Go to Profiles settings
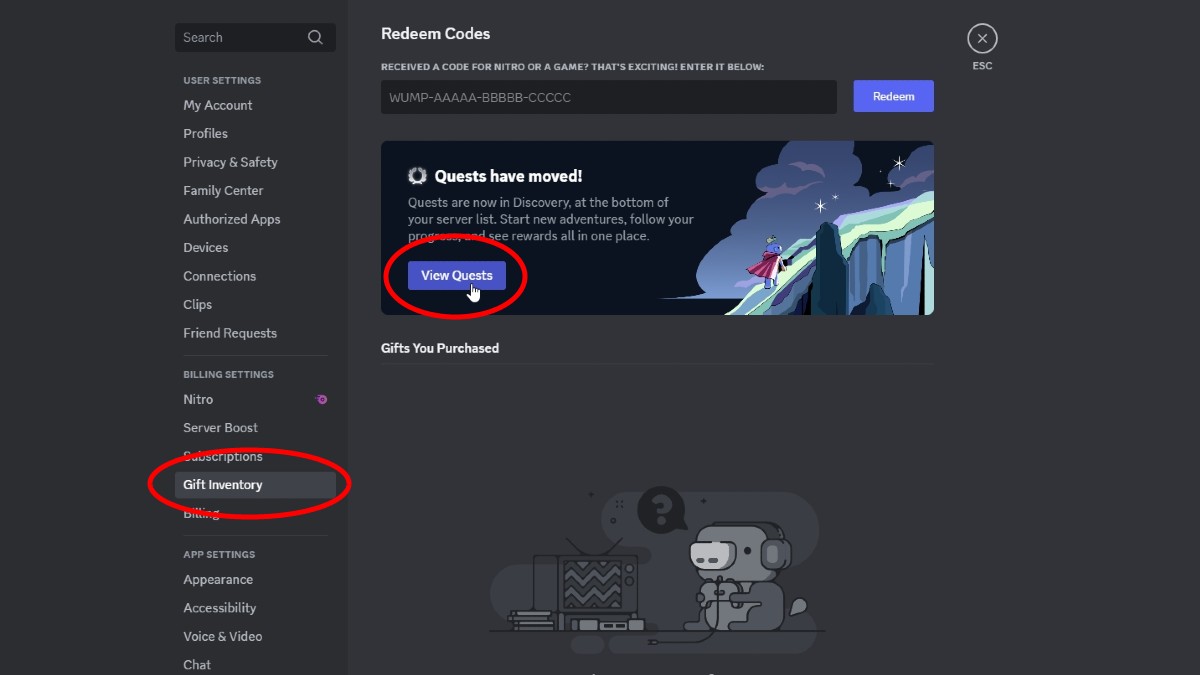The height and width of the screenshot is (675, 1200). [206, 133]
